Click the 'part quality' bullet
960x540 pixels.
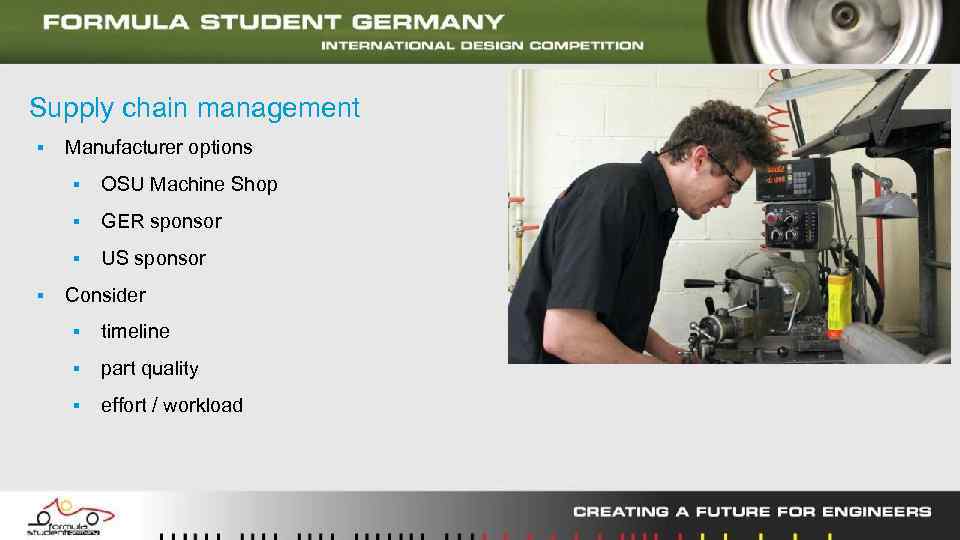[x=149, y=369]
